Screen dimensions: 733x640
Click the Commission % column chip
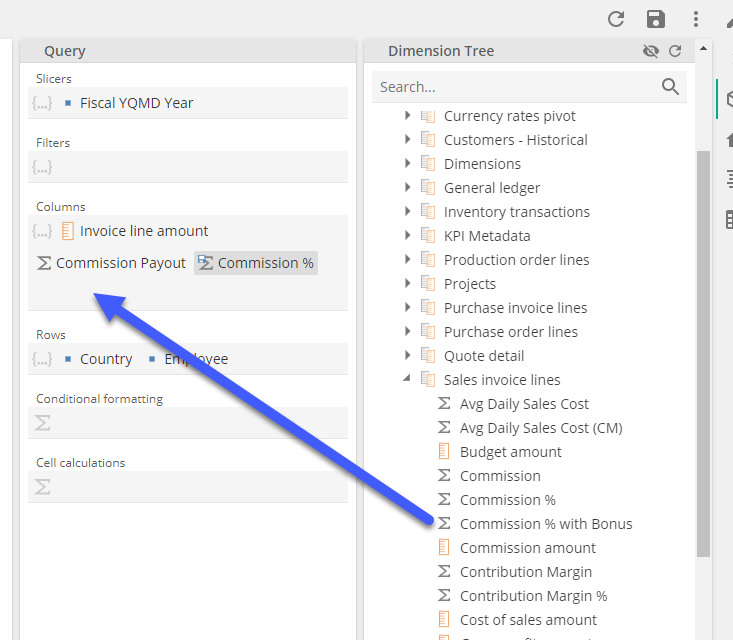[x=256, y=263]
